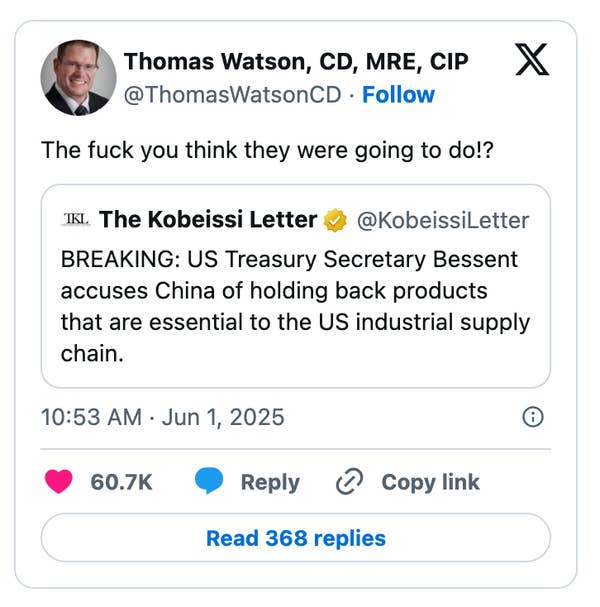Open the 10:53 AM · Jun 1, 2025 timestamp

[163, 417]
